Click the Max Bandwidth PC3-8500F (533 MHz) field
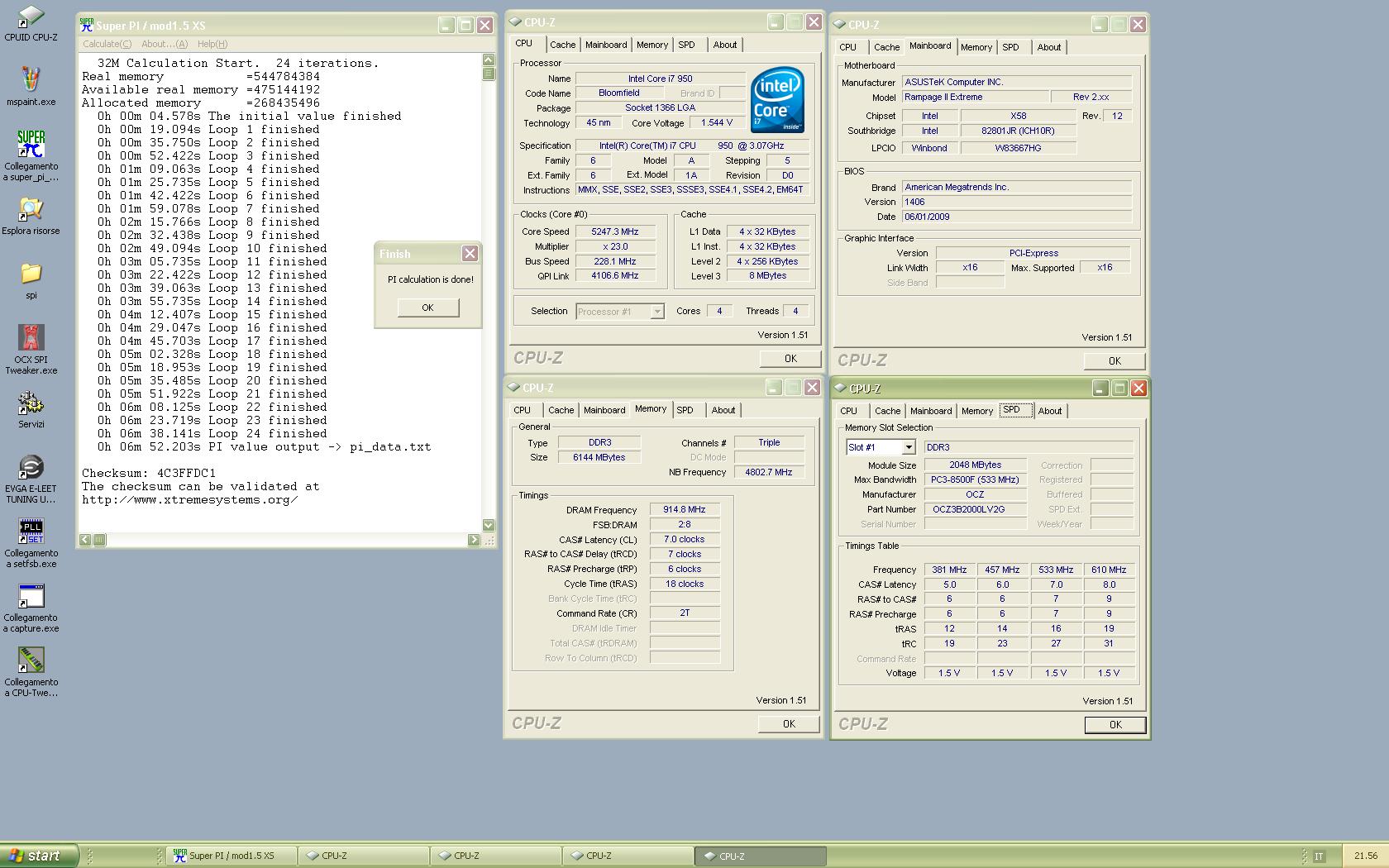 click(x=977, y=479)
